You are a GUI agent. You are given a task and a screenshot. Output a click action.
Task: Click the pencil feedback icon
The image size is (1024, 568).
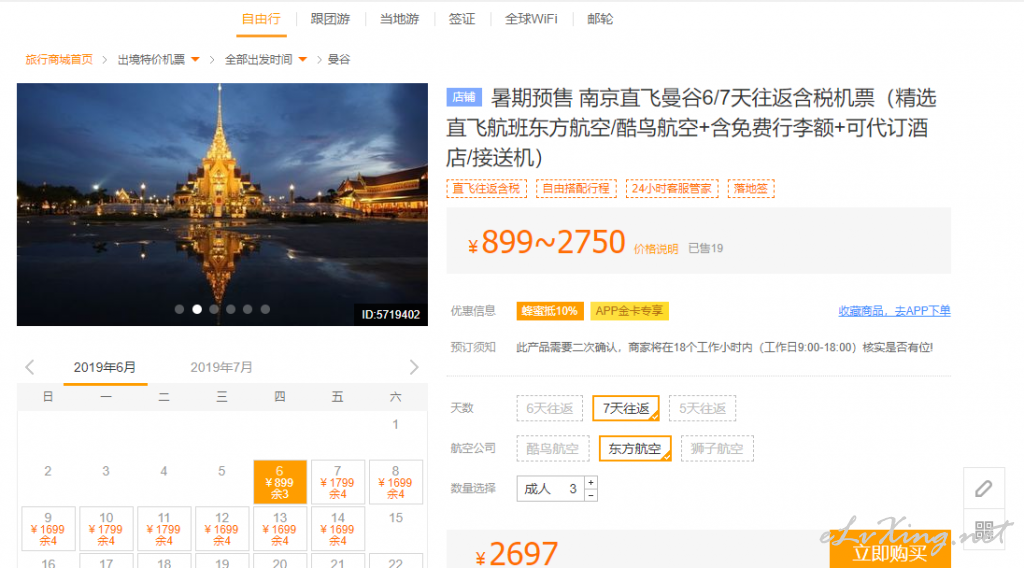[984, 488]
